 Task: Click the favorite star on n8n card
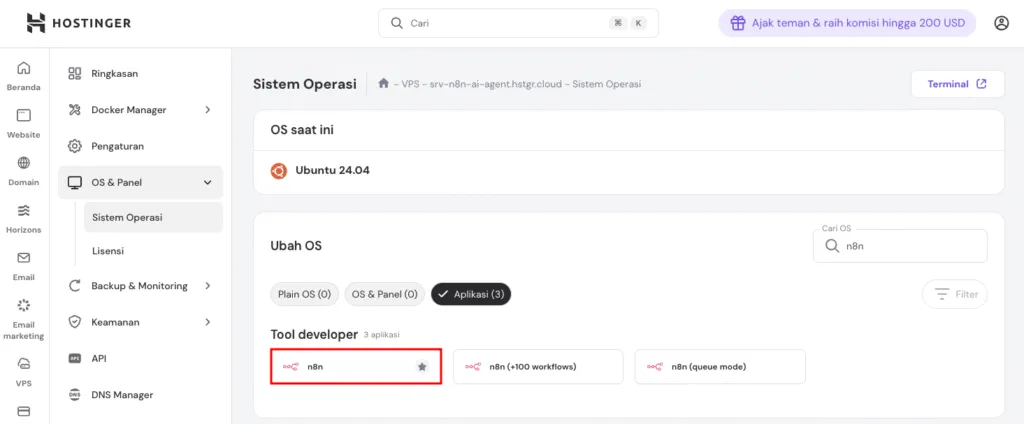tap(422, 367)
